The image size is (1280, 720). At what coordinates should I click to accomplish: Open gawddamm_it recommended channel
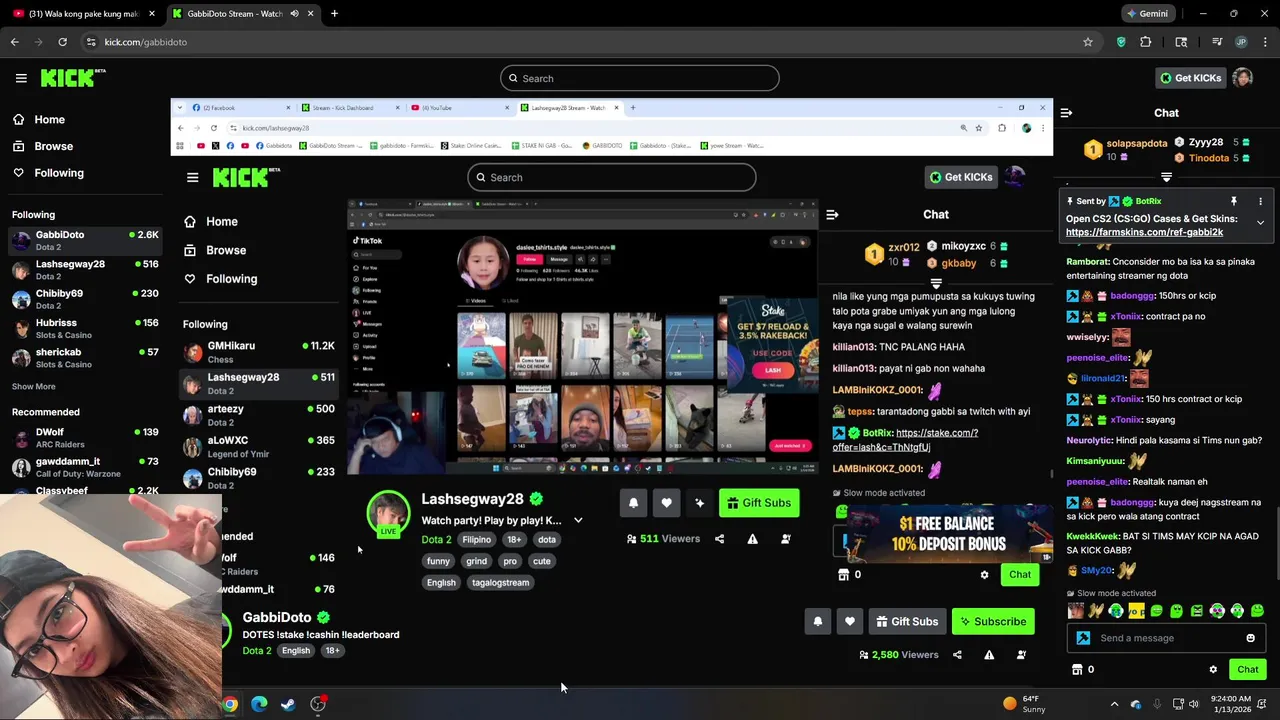coord(85,467)
